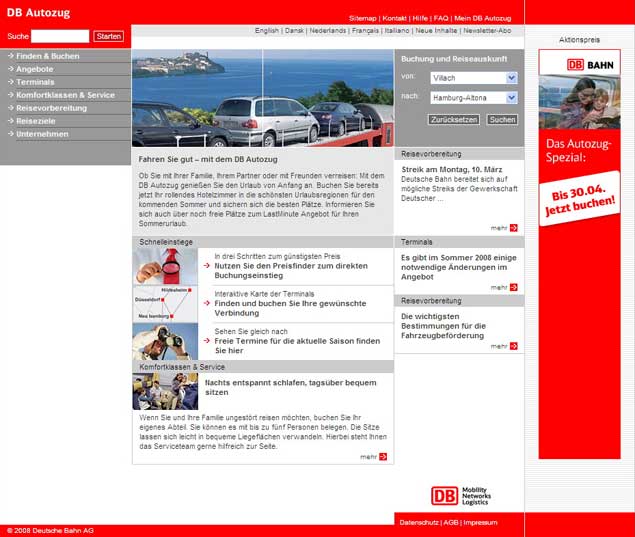
Task: Open the Hilfe link in header
Action: tap(420, 18)
